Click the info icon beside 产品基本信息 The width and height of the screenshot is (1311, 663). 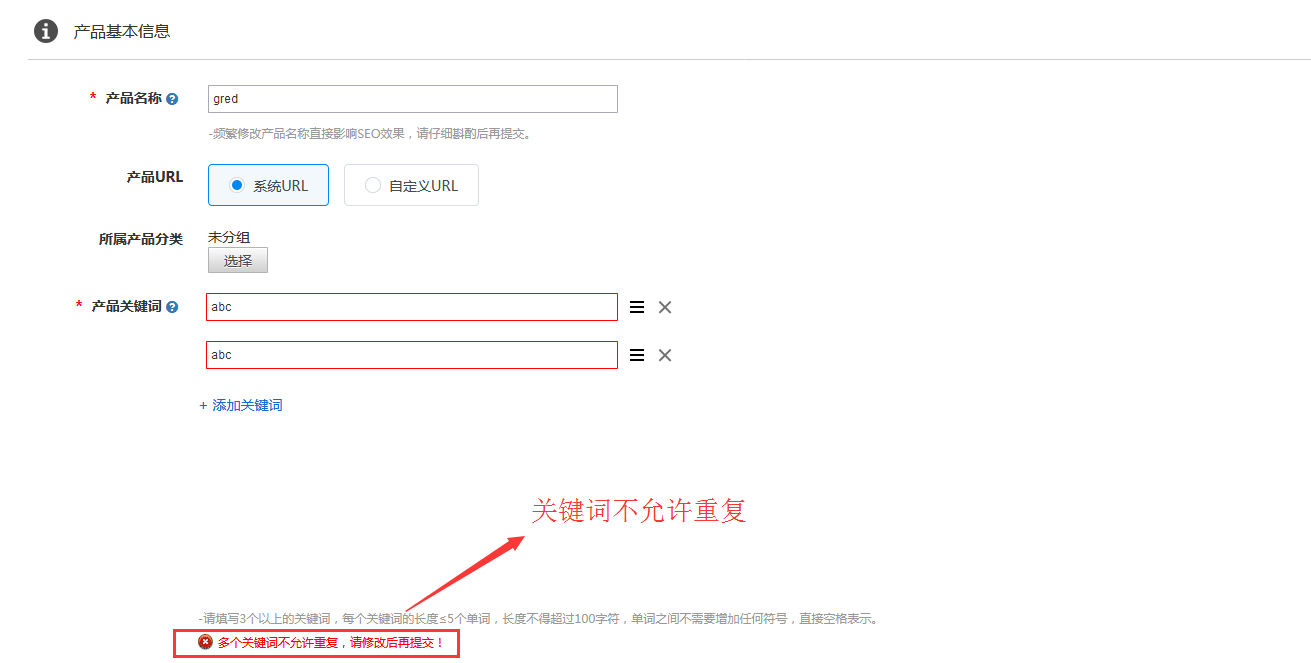click(x=46, y=31)
